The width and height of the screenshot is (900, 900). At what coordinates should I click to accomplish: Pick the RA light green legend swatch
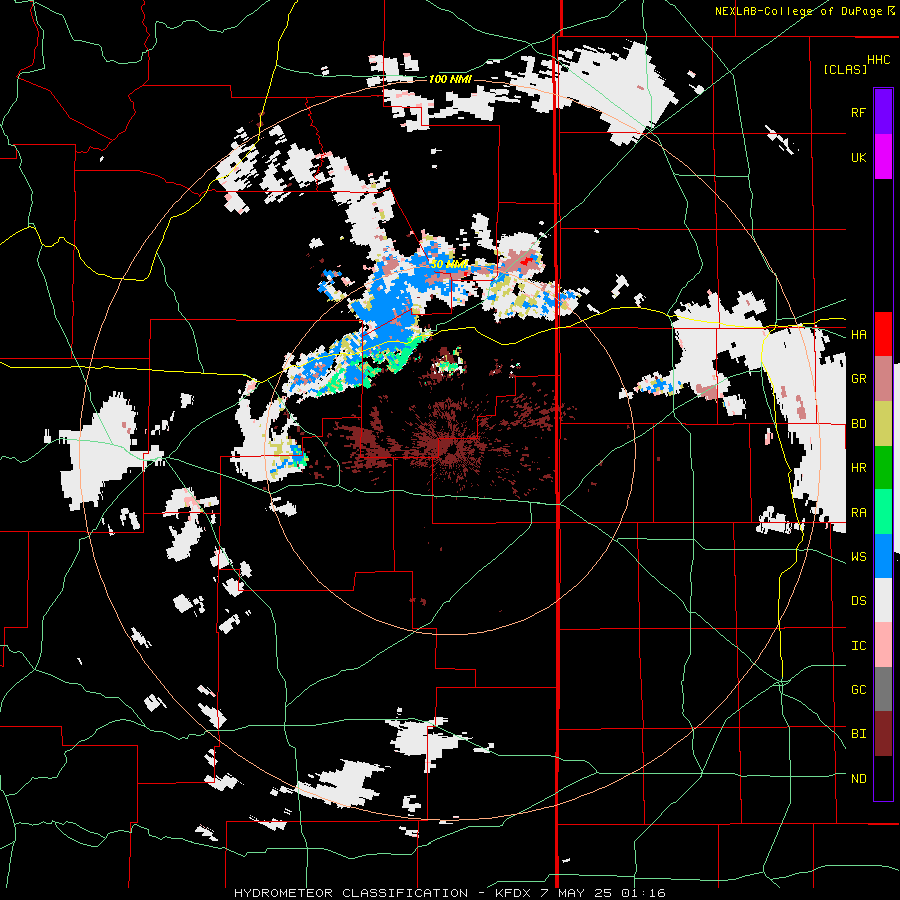(x=883, y=512)
